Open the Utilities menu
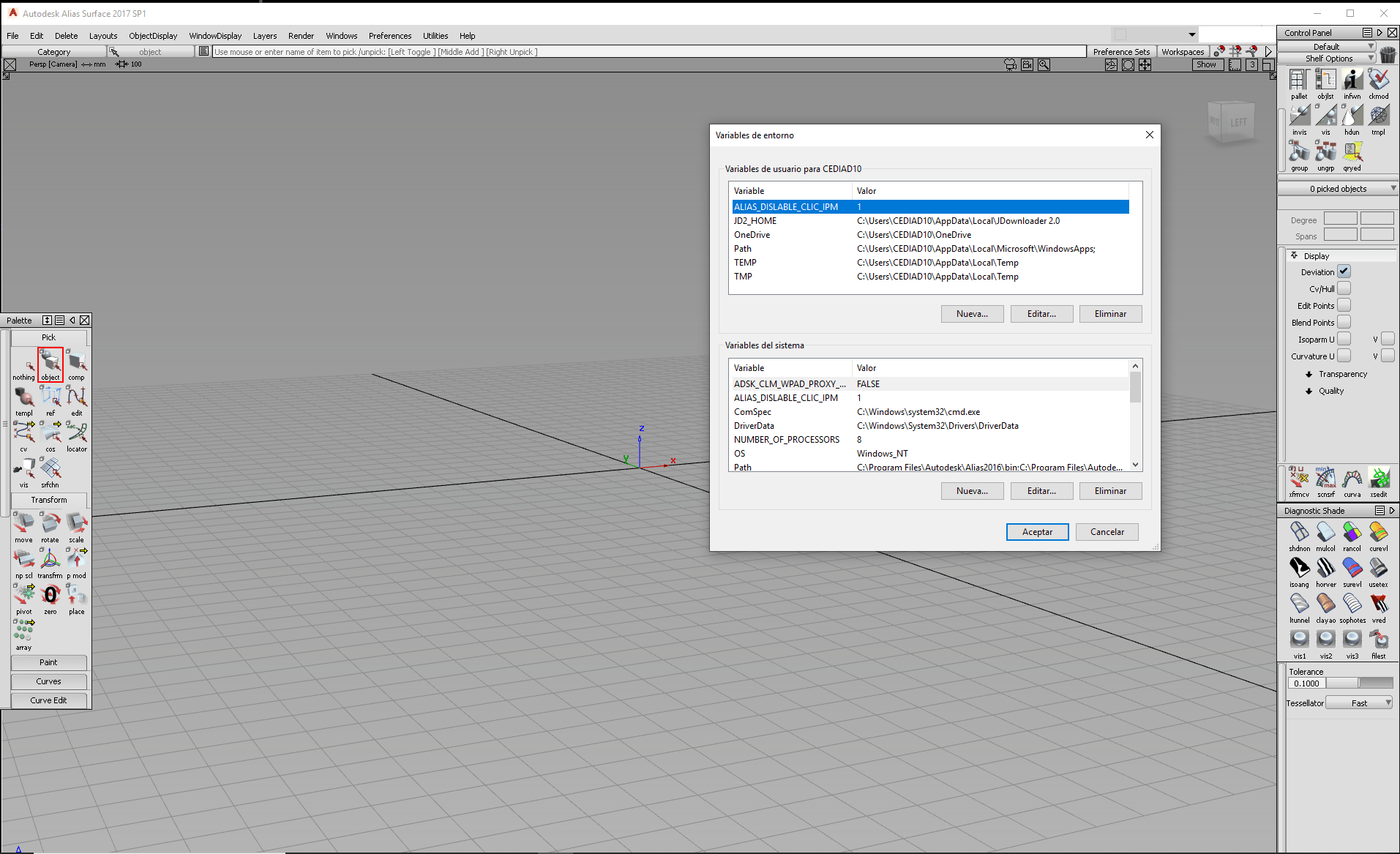The width and height of the screenshot is (1400, 854). pyautogui.click(x=435, y=36)
